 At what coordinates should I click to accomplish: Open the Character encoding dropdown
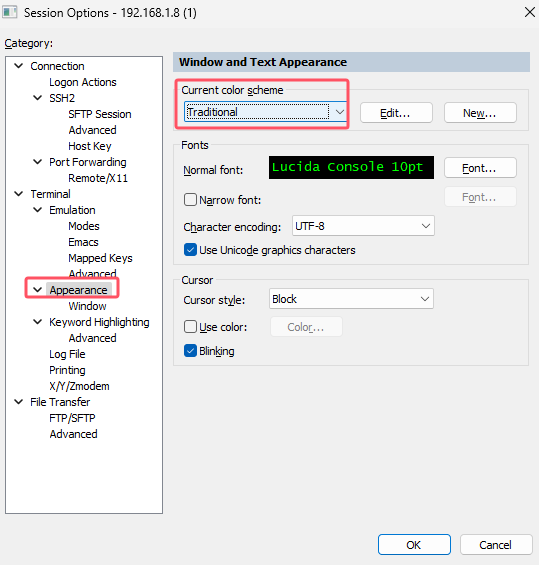coord(363,226)
